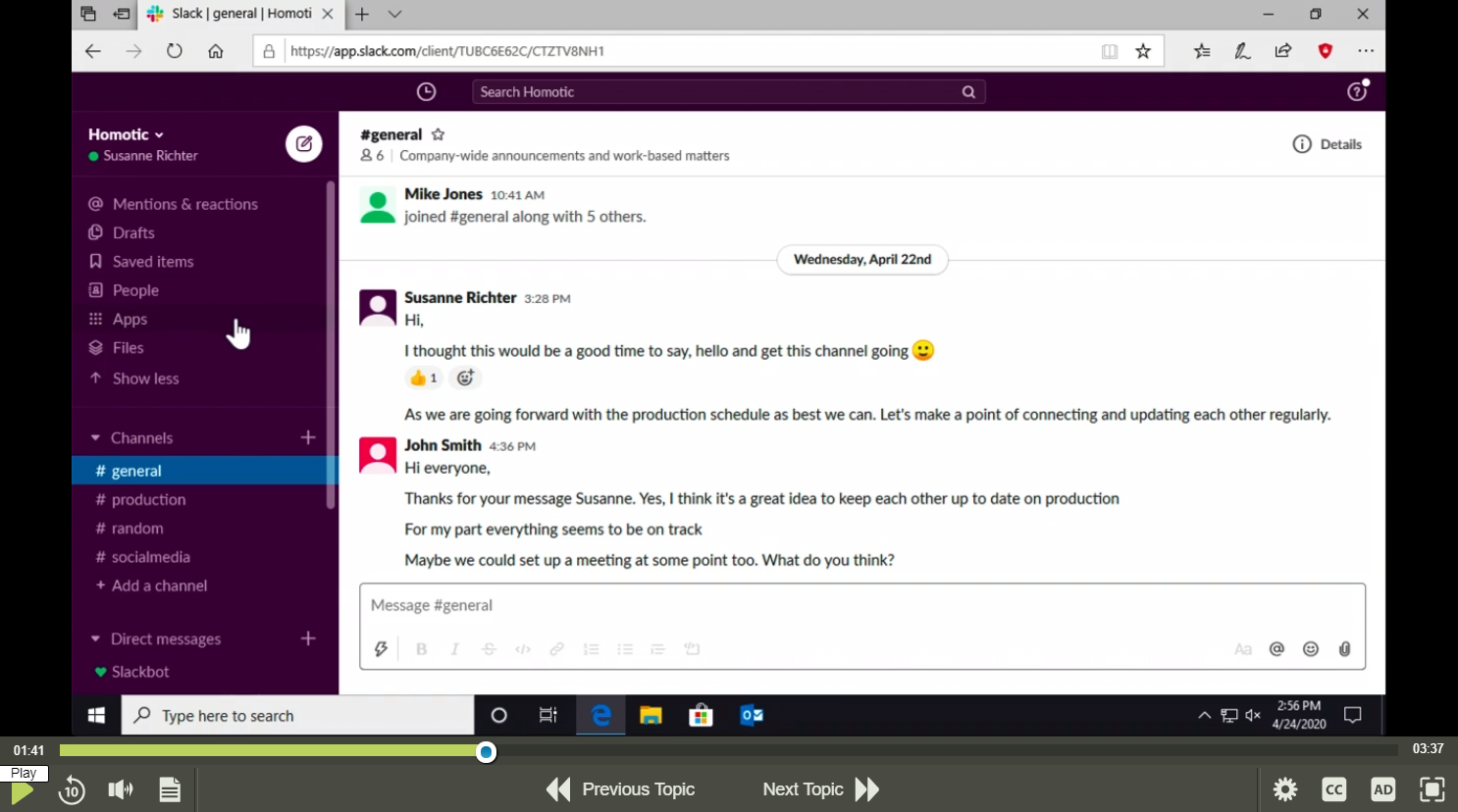Click the shortcuts lightning bolt icon
This screenshot has width=1458, height=812.
point(381,648)
